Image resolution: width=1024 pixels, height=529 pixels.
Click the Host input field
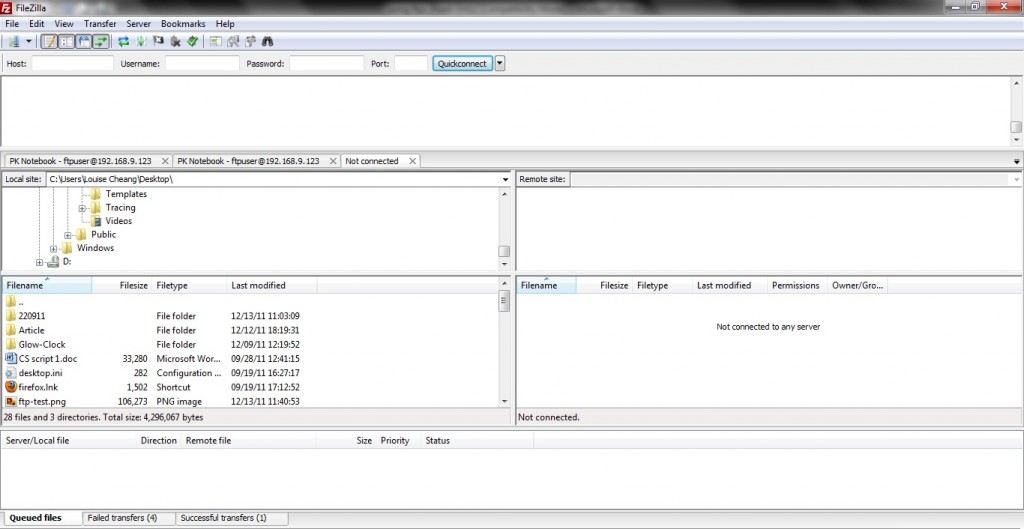point(72,63)
